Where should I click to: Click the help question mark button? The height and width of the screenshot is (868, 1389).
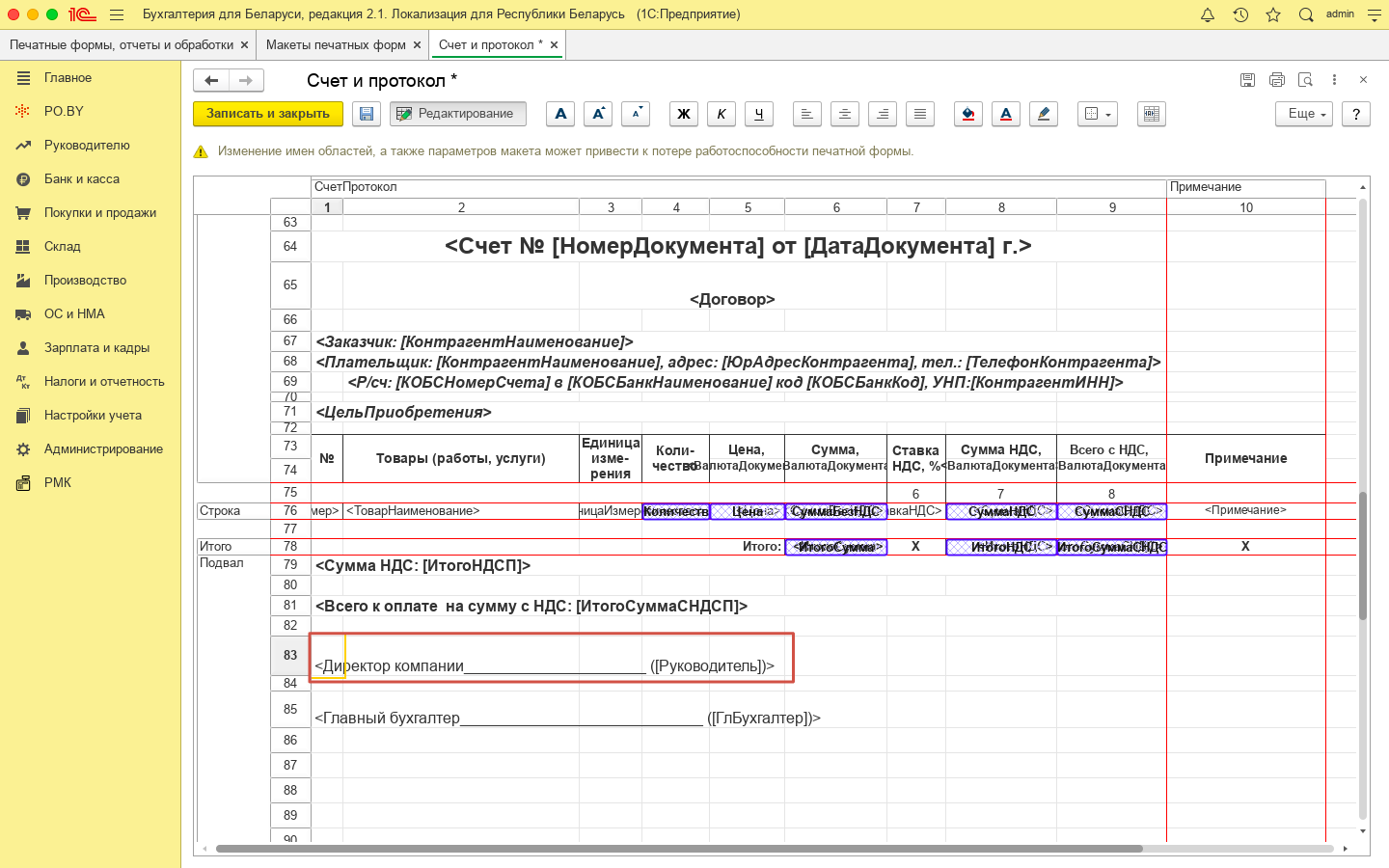(1355, 114)
